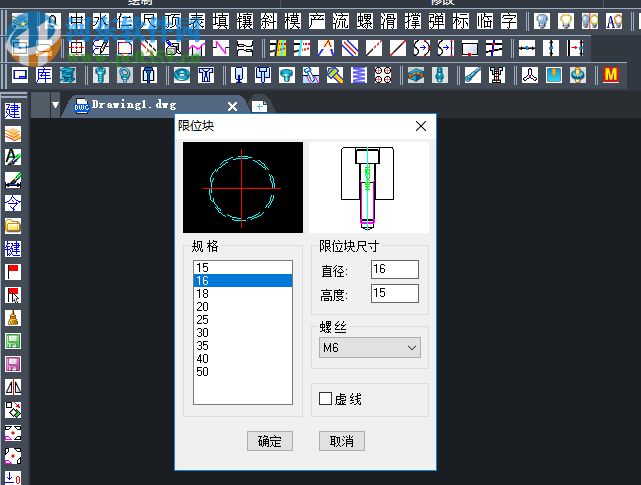Select 15 in the 规格 list
Viewport: 641px width, 485px height.
coord(243,268)
